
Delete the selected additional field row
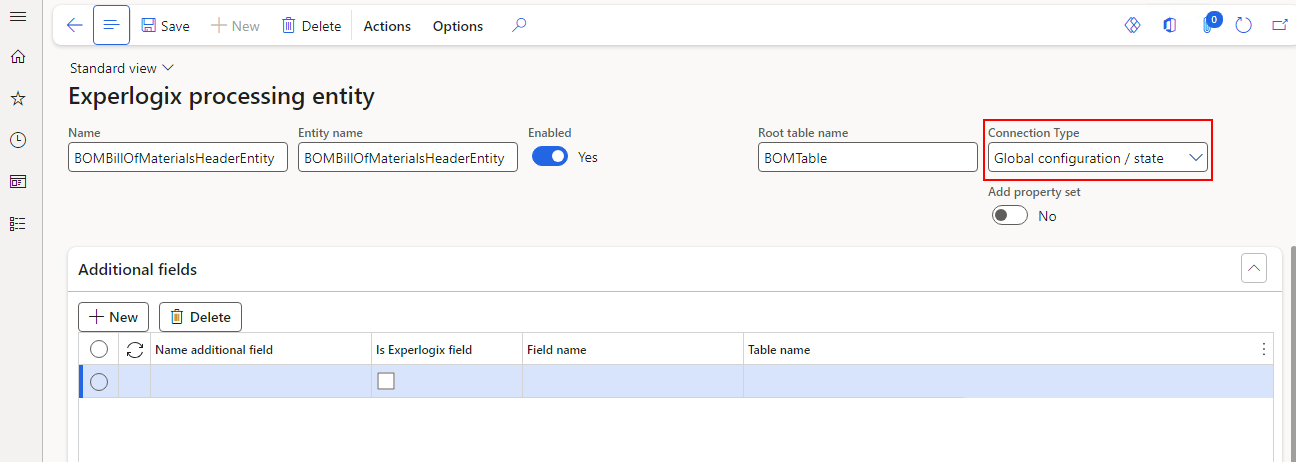pos(200,317)
